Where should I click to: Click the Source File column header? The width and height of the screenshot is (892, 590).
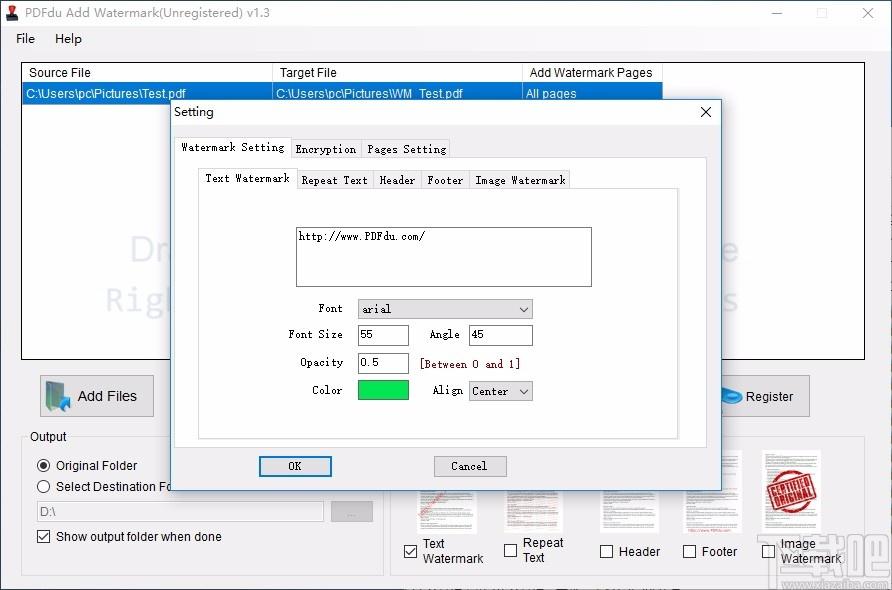click(x=147, y=73)
